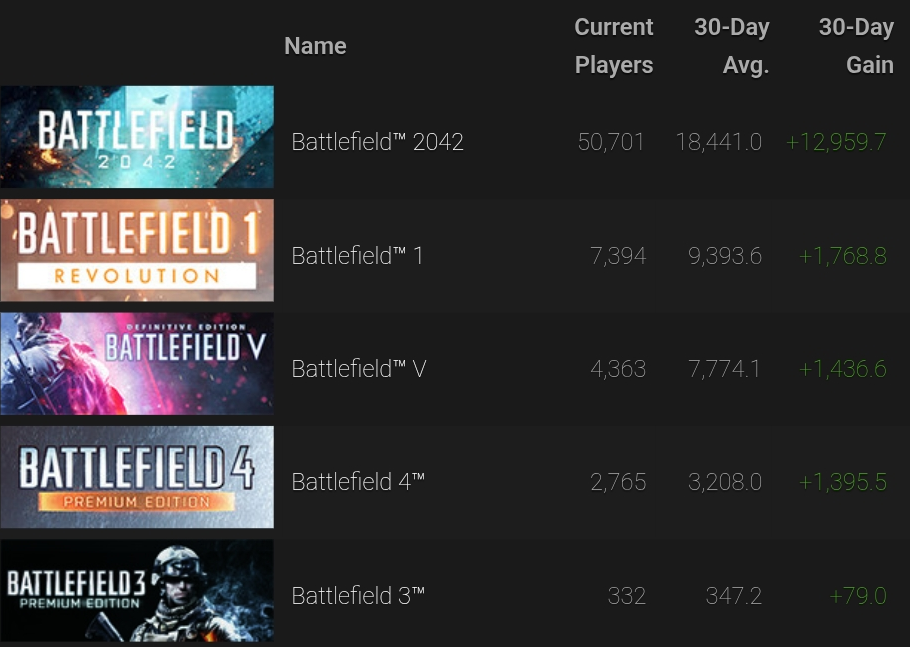910x647 pixels.
Task: Click the Battlefield 2042 banner thumbnail
Action: click(137, 137)
